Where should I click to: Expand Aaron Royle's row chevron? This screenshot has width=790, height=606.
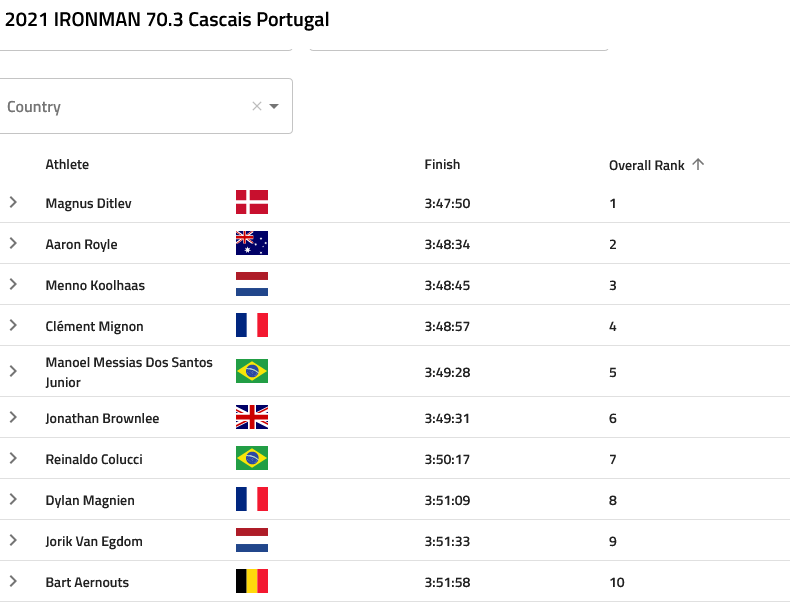coord(14,243)
